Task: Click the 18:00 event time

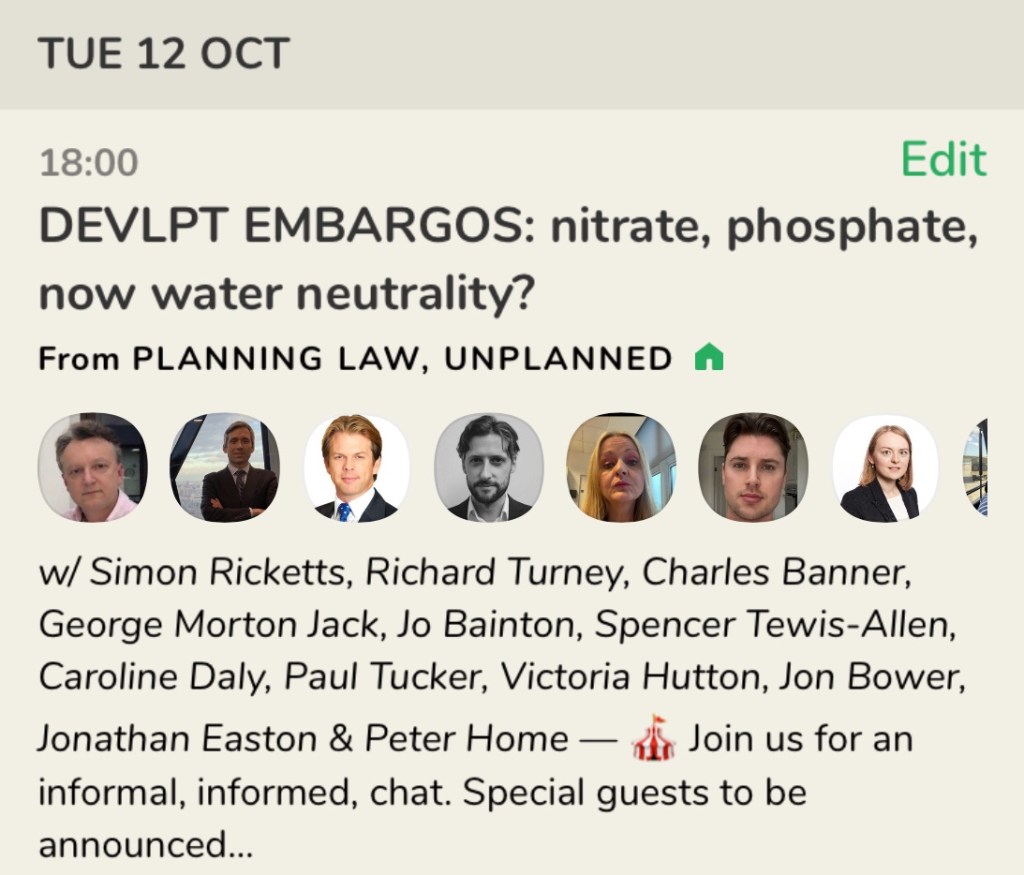Action: point(89,163)
